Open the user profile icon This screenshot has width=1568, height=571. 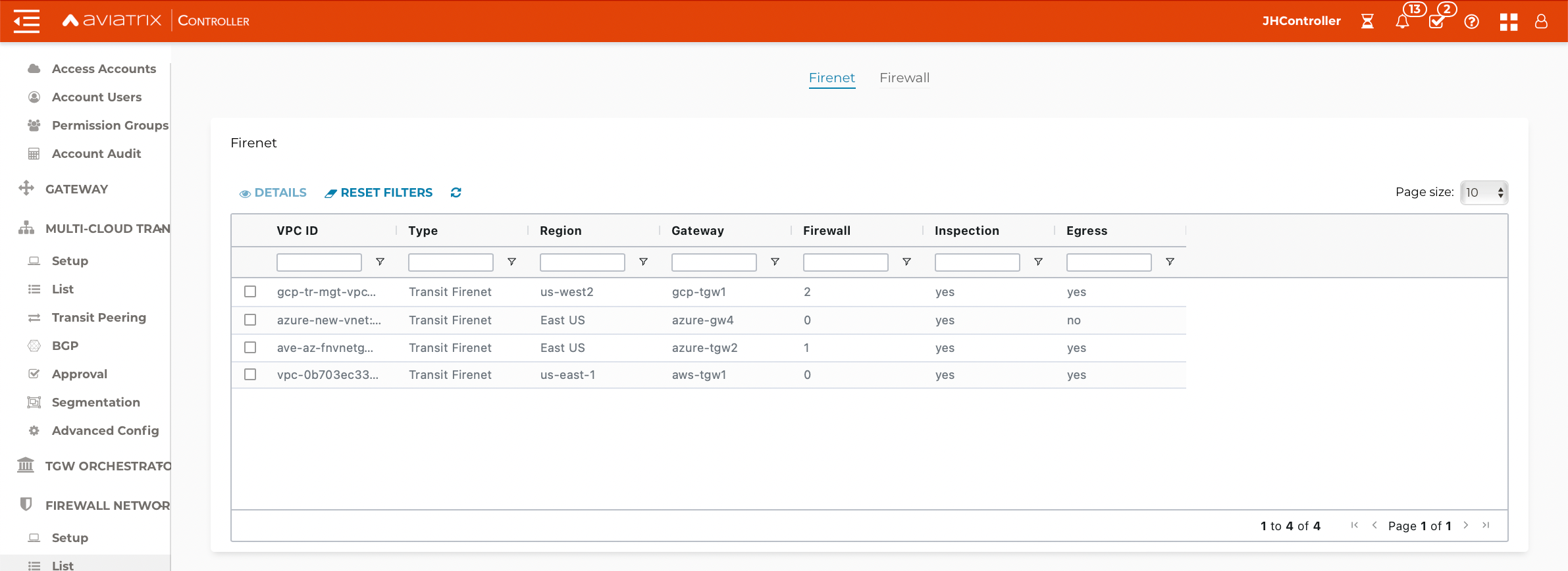[x=1541, y=22]
